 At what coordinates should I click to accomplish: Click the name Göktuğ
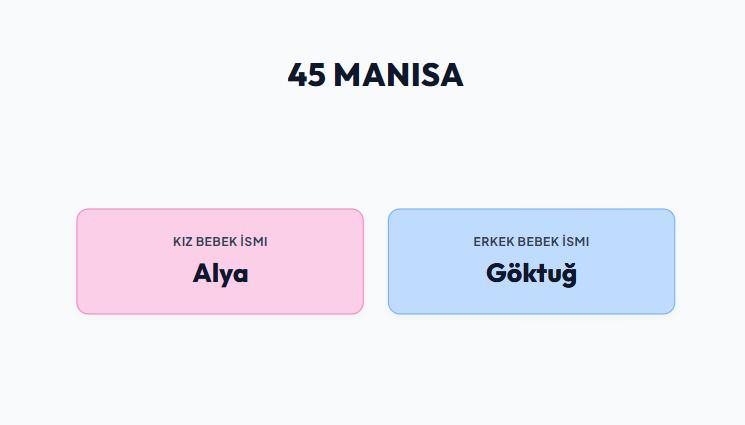[x=531, y=274]
